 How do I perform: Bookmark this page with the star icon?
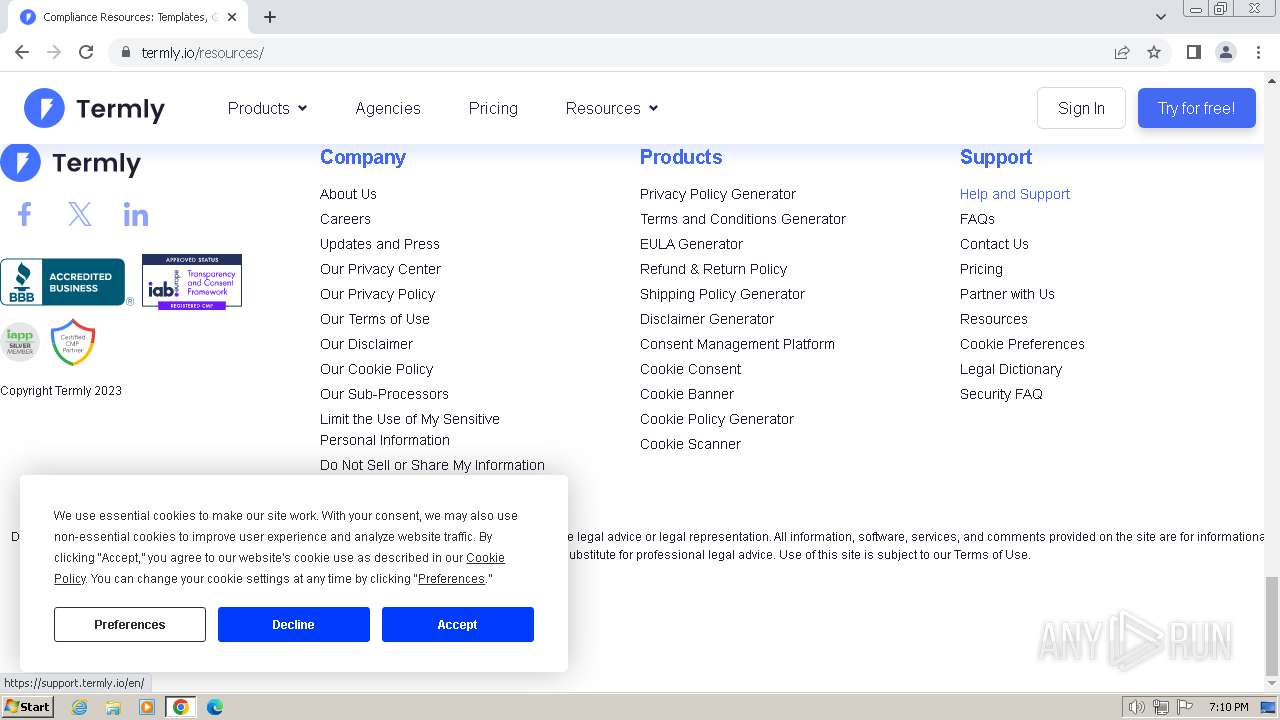click(1154, 52)
